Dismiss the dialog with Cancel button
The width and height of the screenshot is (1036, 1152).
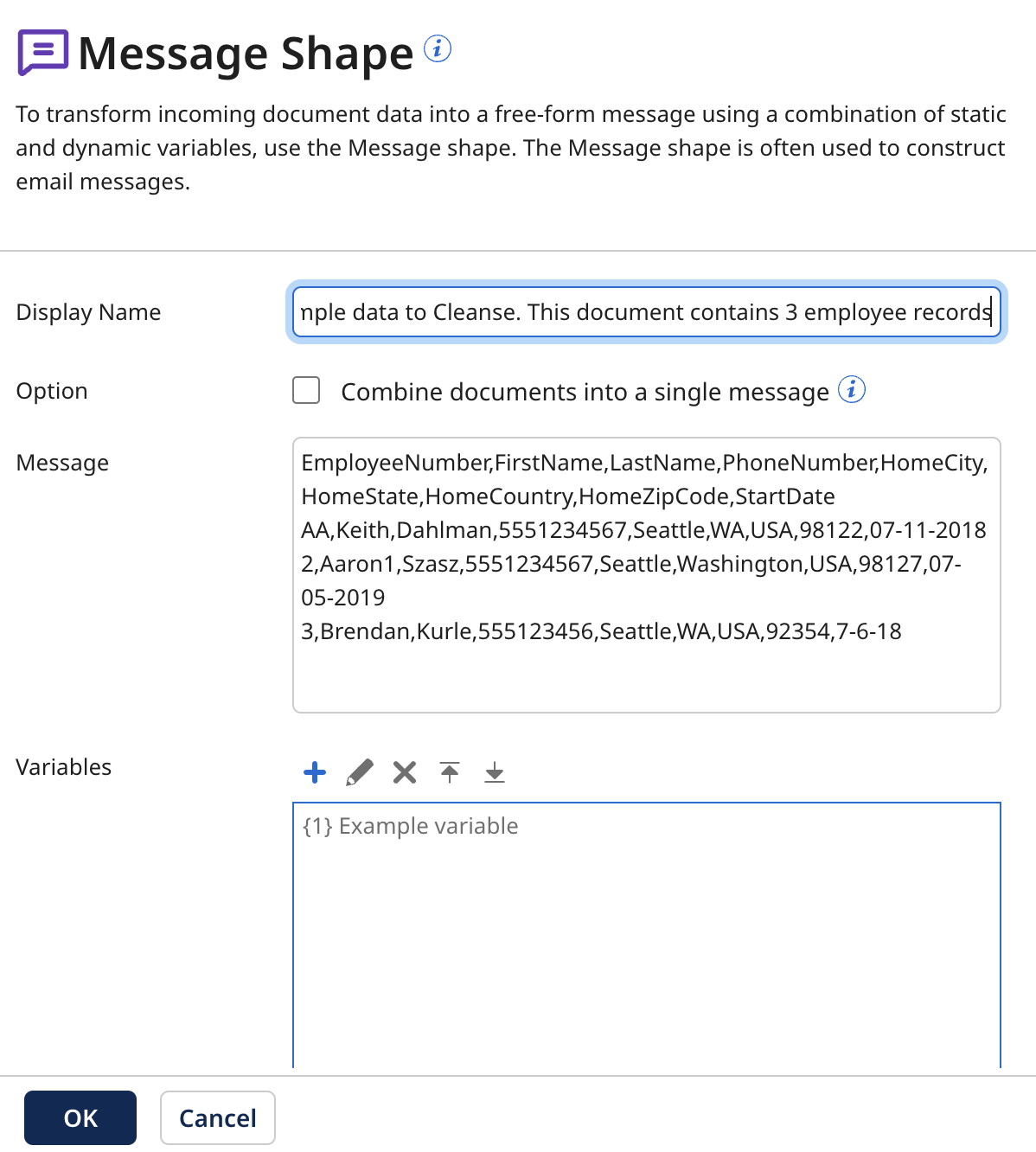click(x=218, y=1117)
